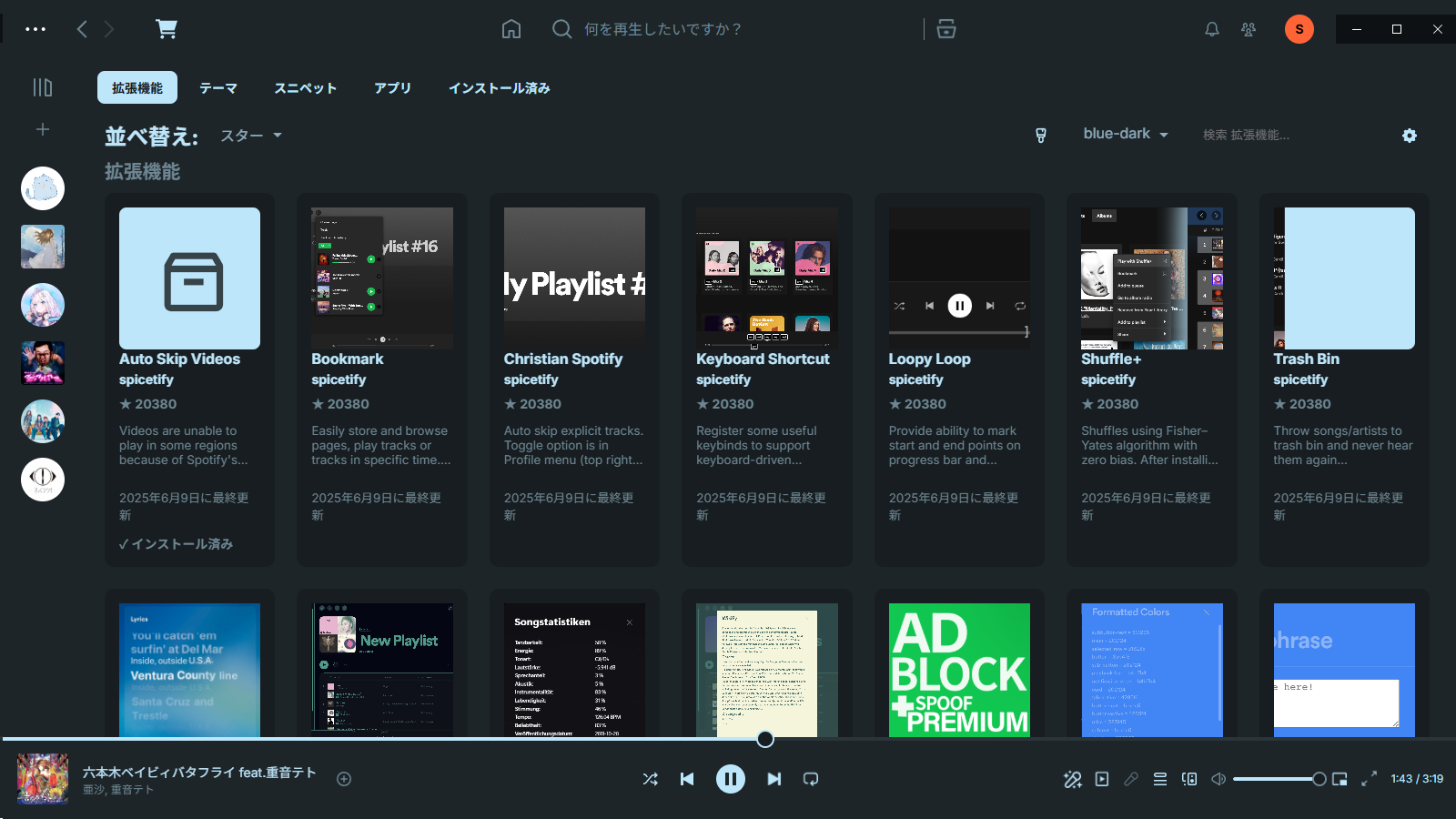The height and width of the screenshot is (819, 1456).
Task: Enter full screen mode
Action: pos(1369,779)
